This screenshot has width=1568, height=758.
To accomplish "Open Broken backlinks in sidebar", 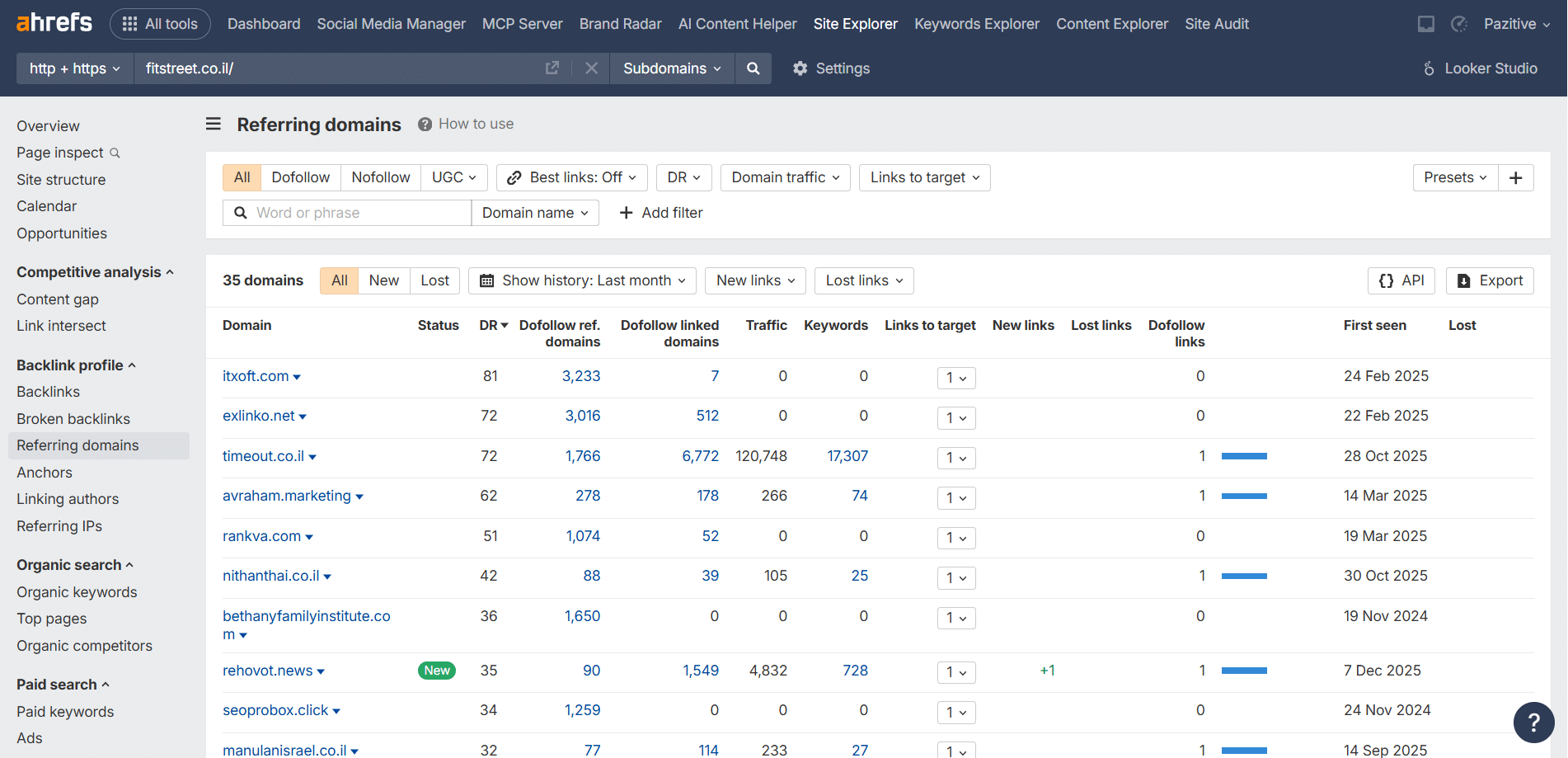I will point(73,419).
